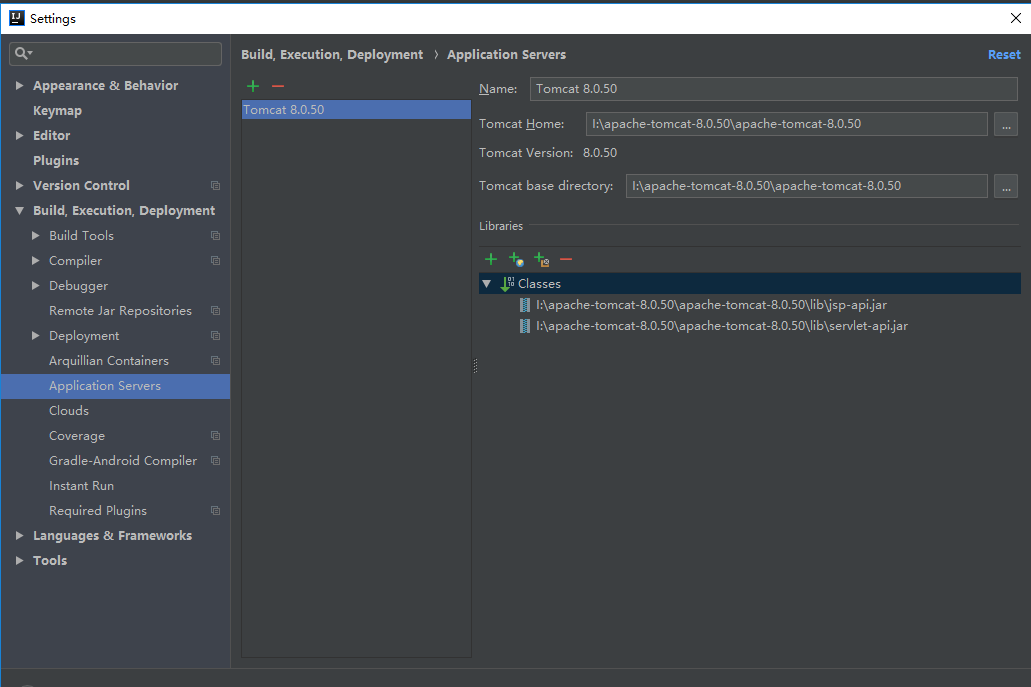This screenshot has width=1031, height=687.
Task: Click the server Name field
Action: 774,89
